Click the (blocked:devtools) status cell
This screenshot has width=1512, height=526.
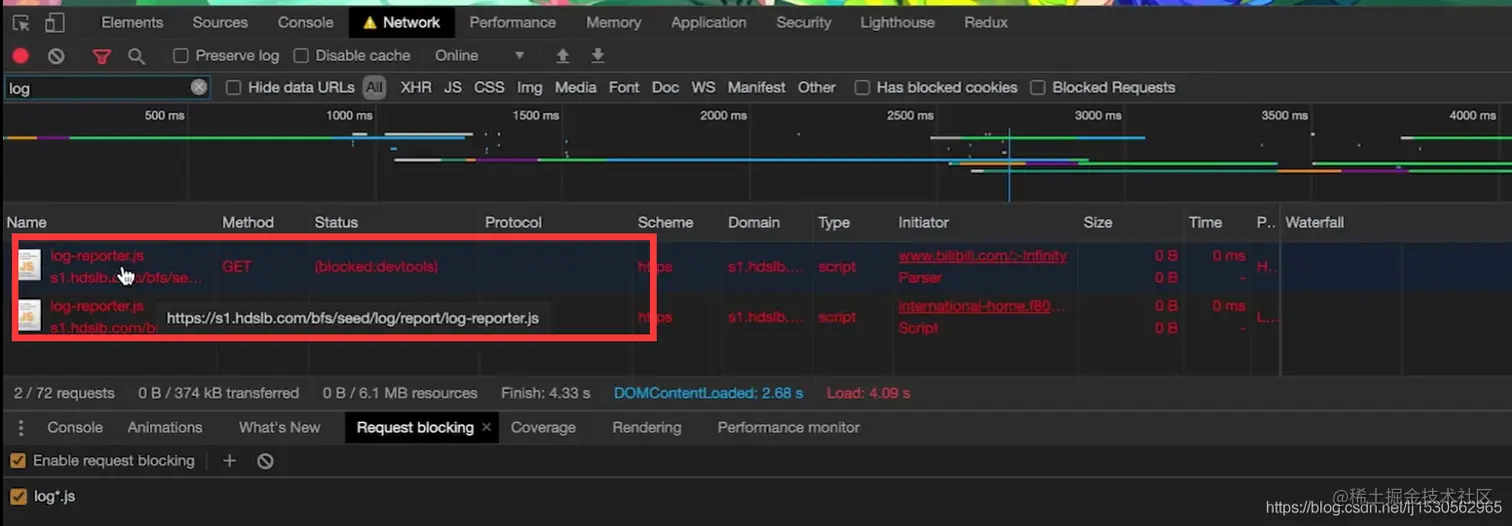coord(376,267)
